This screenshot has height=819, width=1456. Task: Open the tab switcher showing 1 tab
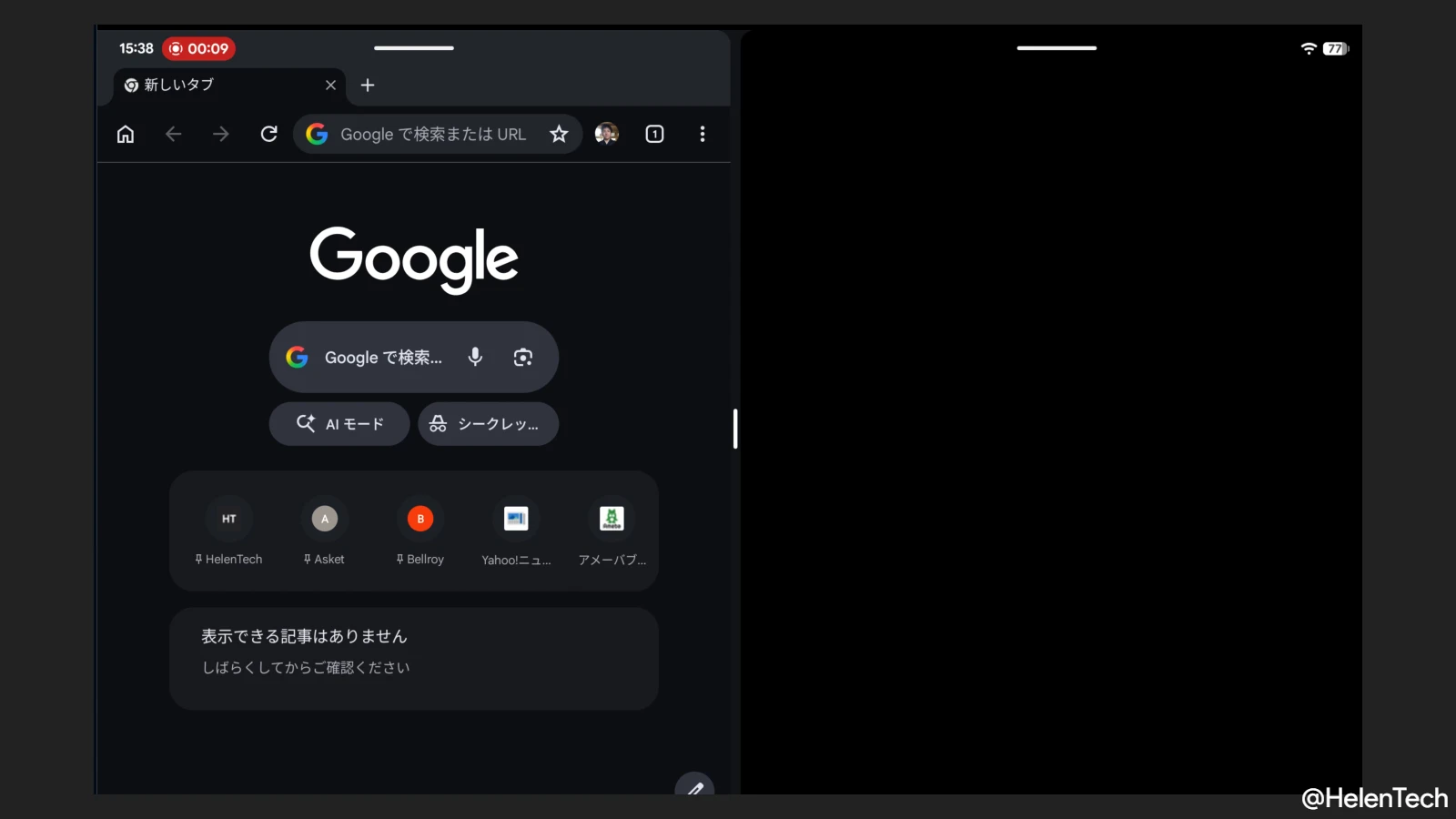click(654, 134)
